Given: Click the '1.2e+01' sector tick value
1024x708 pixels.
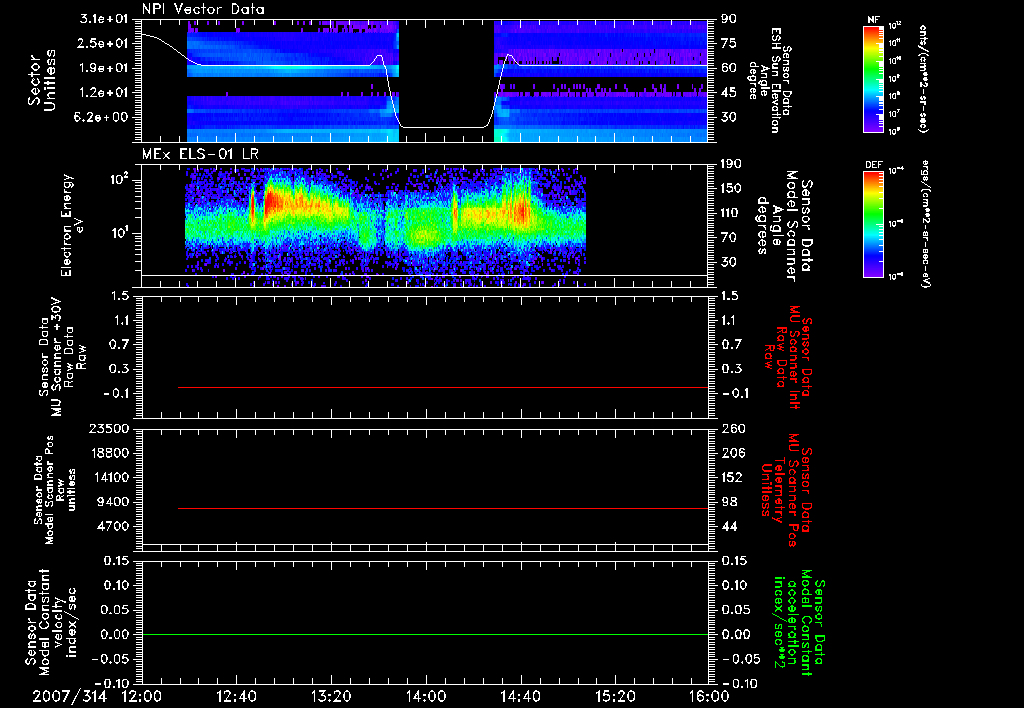Looking at the screenshot, I should click(105, 93).
